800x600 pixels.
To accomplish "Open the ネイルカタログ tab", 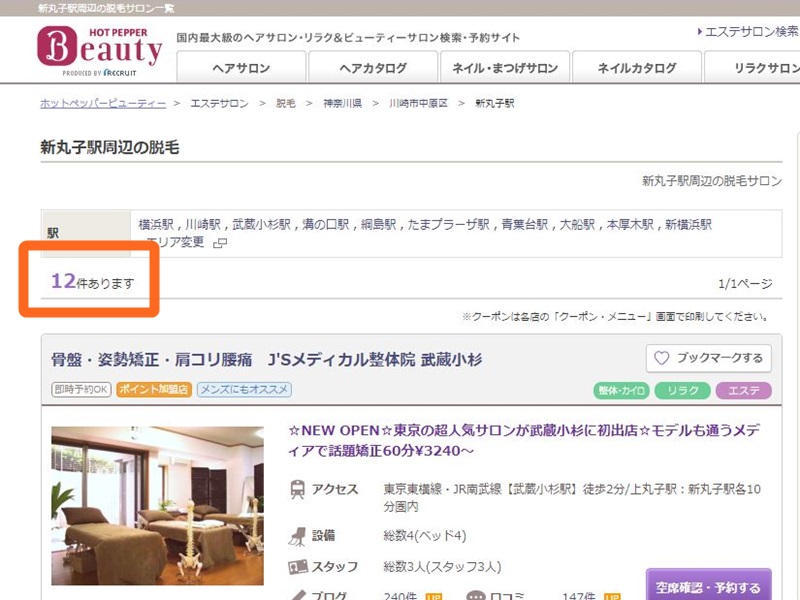I will click(x=636, y=68).
